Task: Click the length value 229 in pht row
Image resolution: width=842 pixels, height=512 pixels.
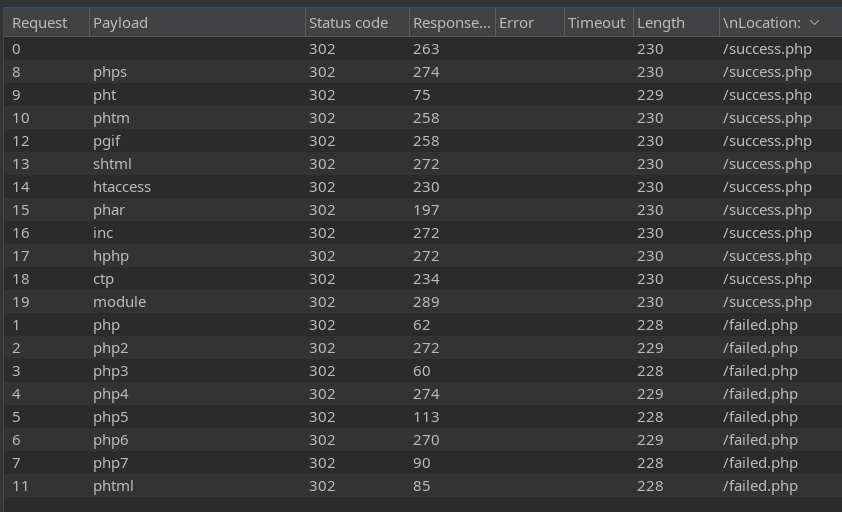Action: tap(650, 95)
